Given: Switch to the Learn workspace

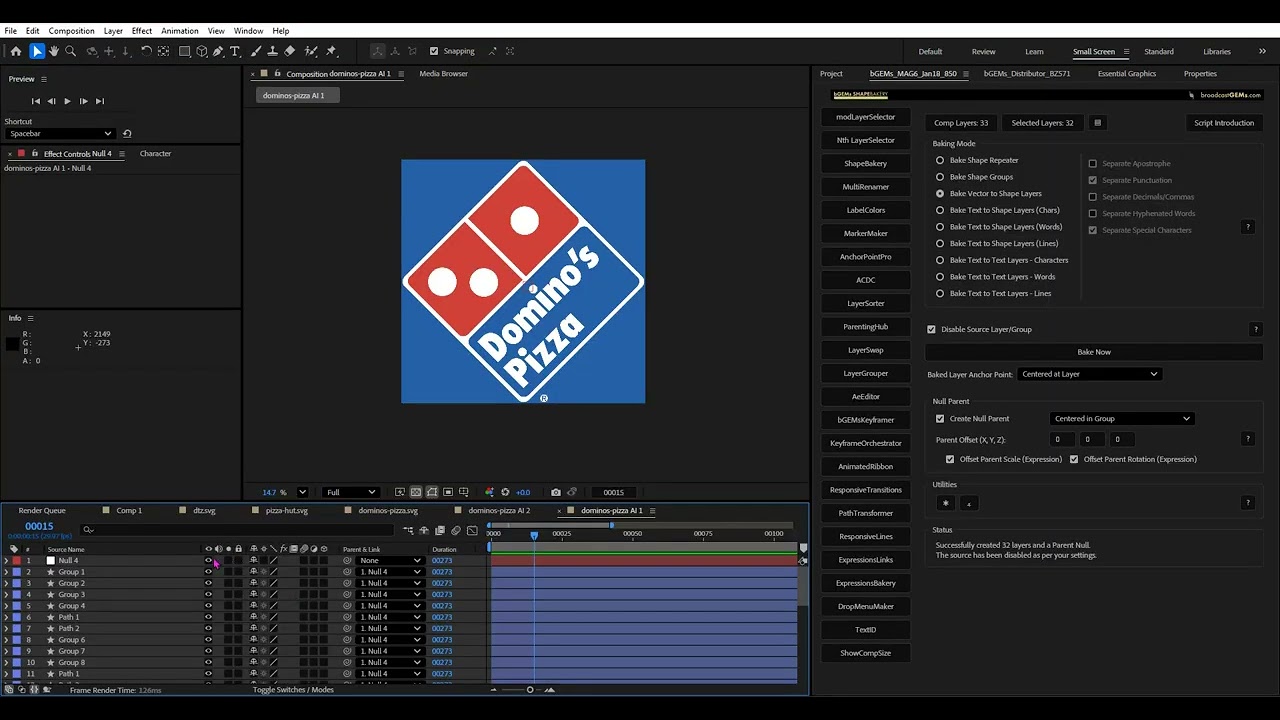Looking at the screenshot, I should point(1034,51).
